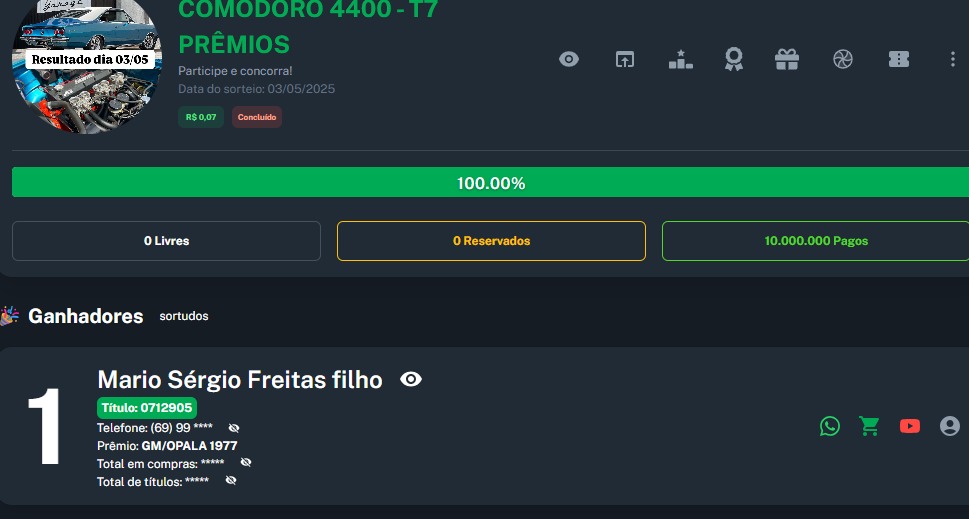The width and height of the screenshot is (969, 519).
Task: Open the gift prizes icon
Action: (x=787, y=59)
